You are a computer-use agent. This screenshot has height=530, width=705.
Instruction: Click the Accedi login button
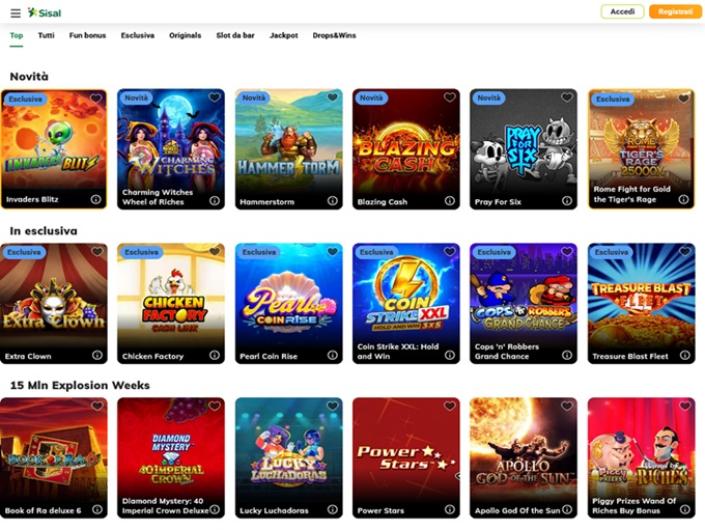click(x=622, y=12)
